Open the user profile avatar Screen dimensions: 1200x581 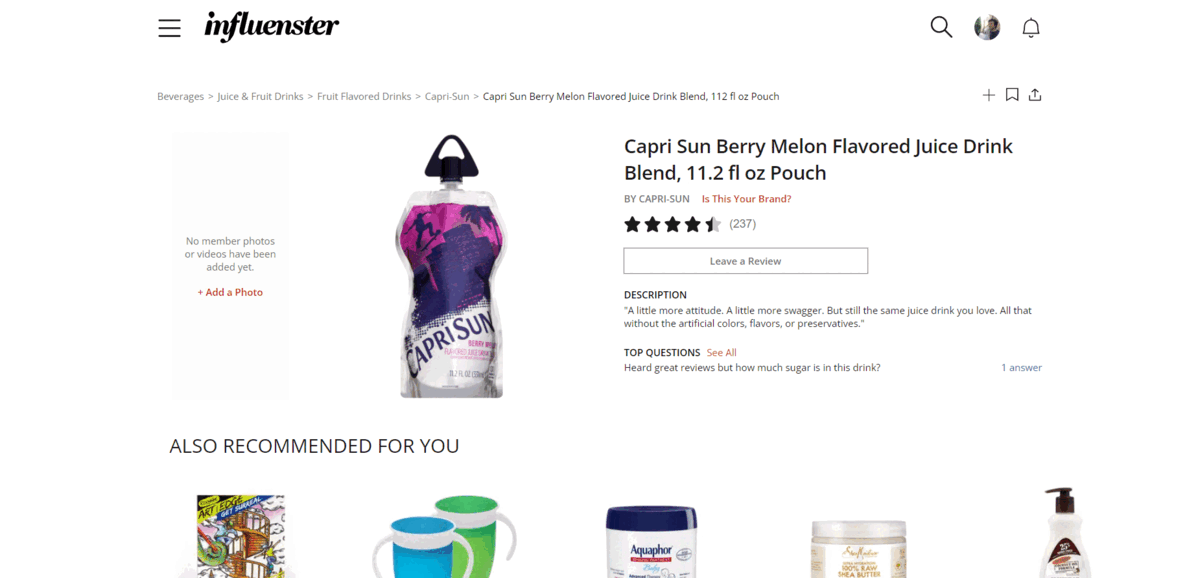[987, 27]
